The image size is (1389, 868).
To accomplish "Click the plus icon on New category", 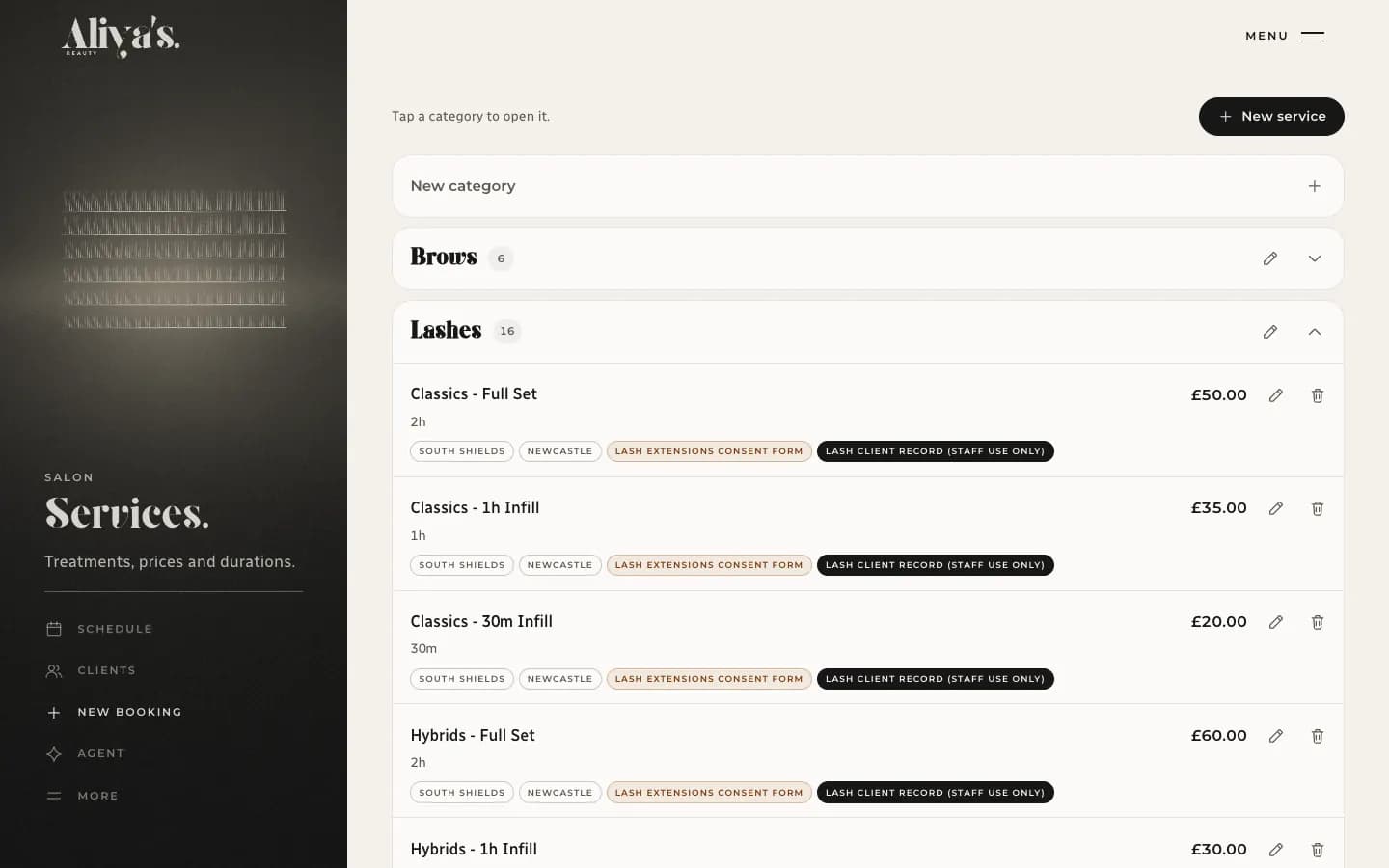I will coord(1314,186).
